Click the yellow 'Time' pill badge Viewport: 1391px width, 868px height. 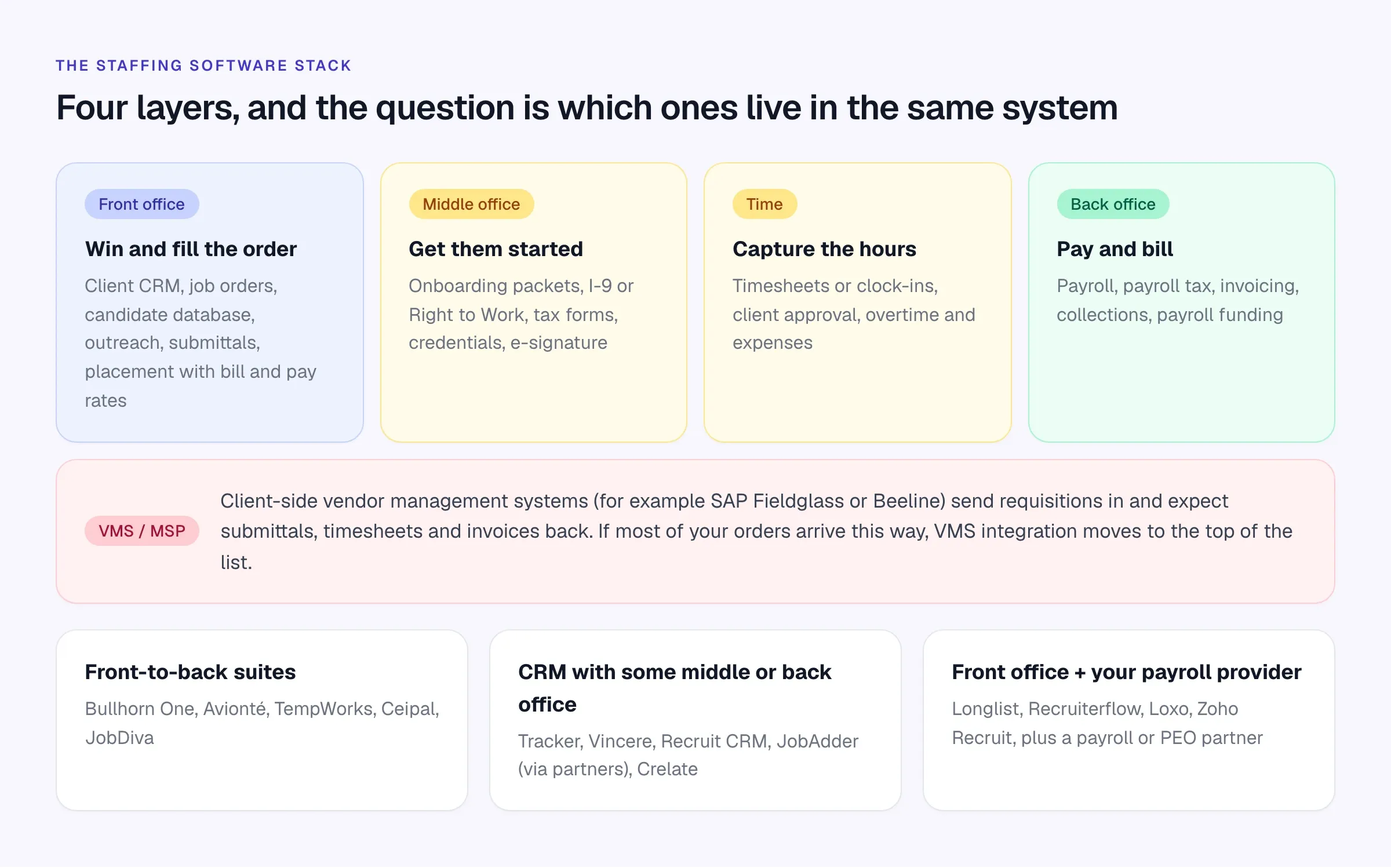click(764, 204)
